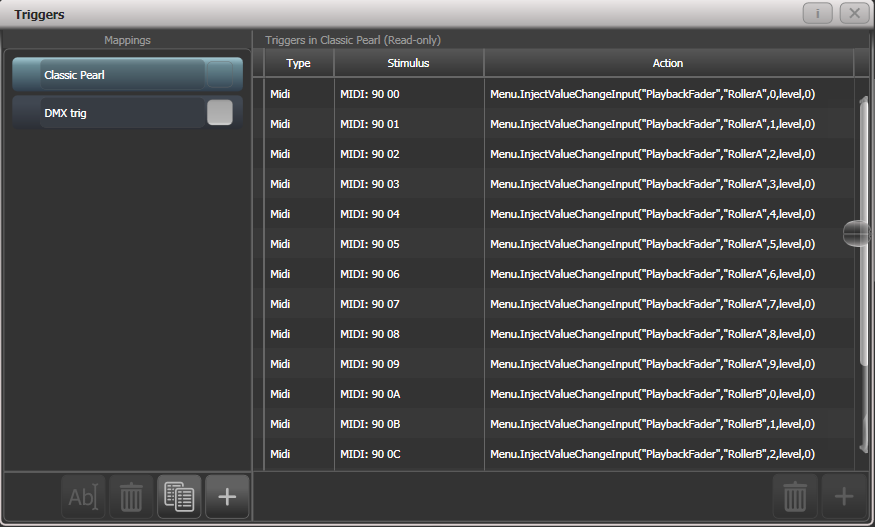This screenshot has width=875, height=527.
Task: Add a new trigger with right plus icon
Action: [844, 497]
